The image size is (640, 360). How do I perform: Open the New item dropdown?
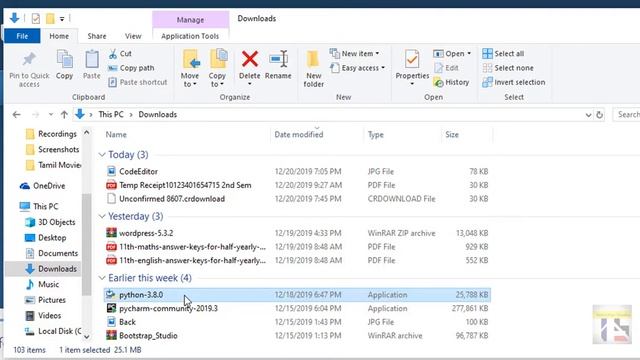355,53
